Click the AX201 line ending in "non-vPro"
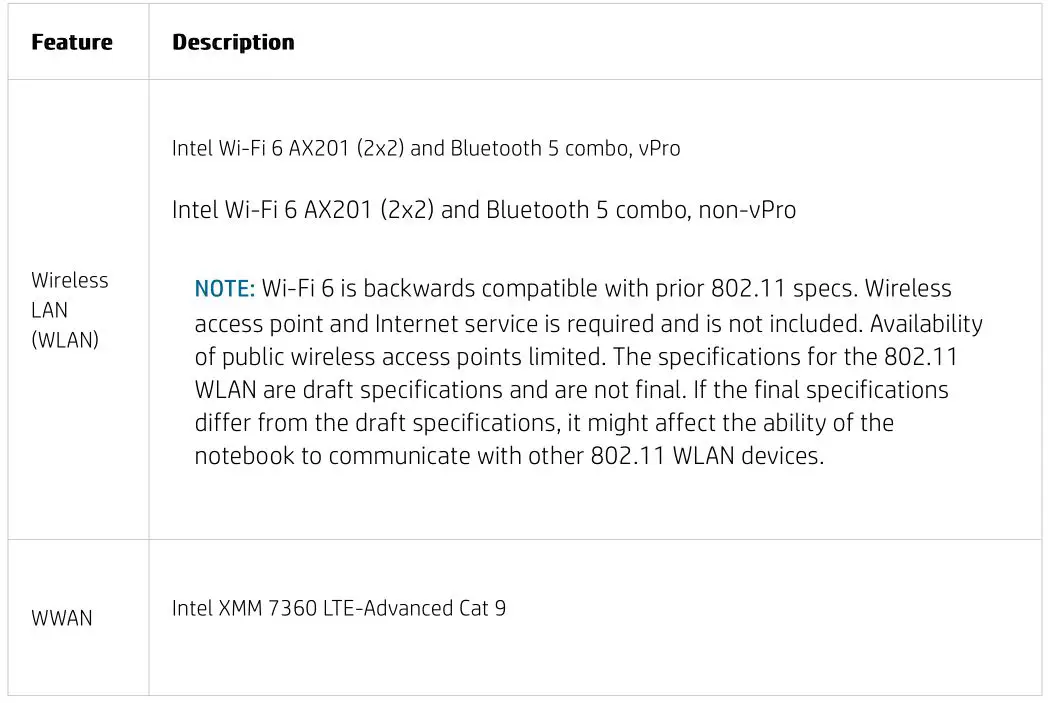 tap(484, 210)
